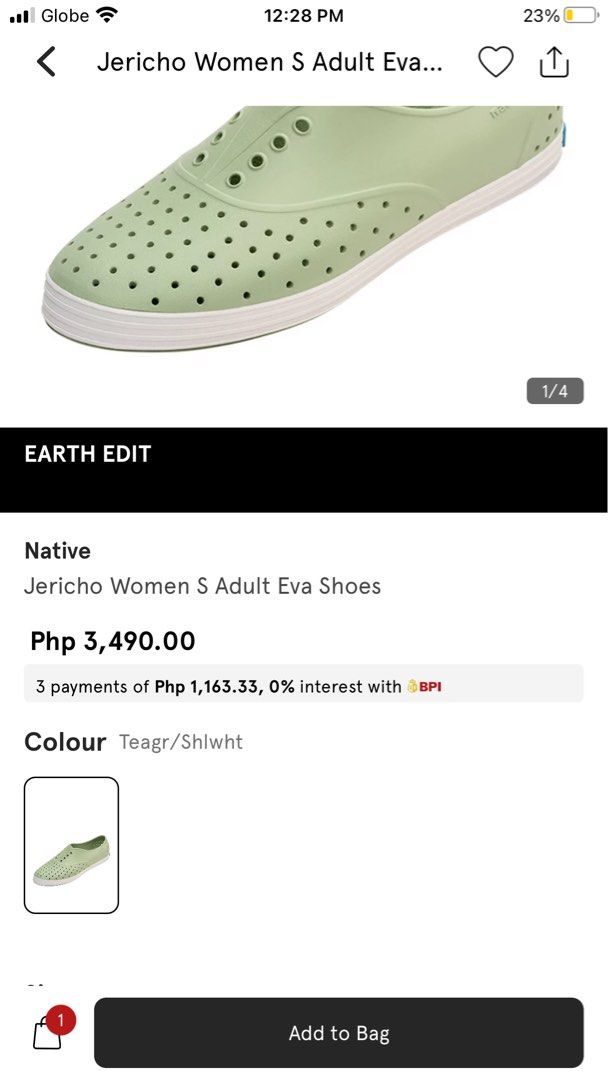Tap the Php 3,490.00 price text
This screenshot has height=1080, width=608.
[x=109, y=641]
